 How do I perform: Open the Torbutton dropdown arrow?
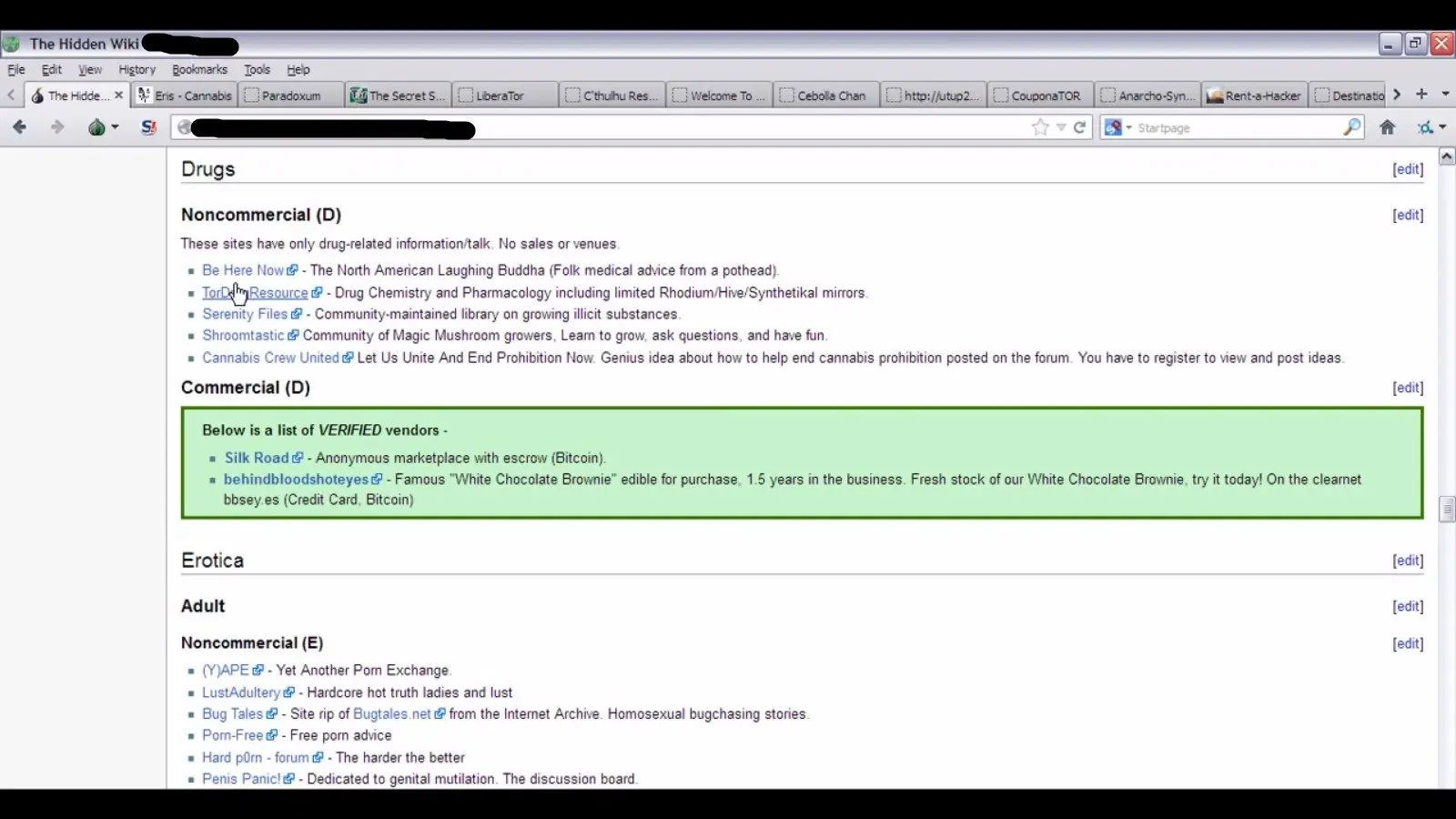pos(115,127)
